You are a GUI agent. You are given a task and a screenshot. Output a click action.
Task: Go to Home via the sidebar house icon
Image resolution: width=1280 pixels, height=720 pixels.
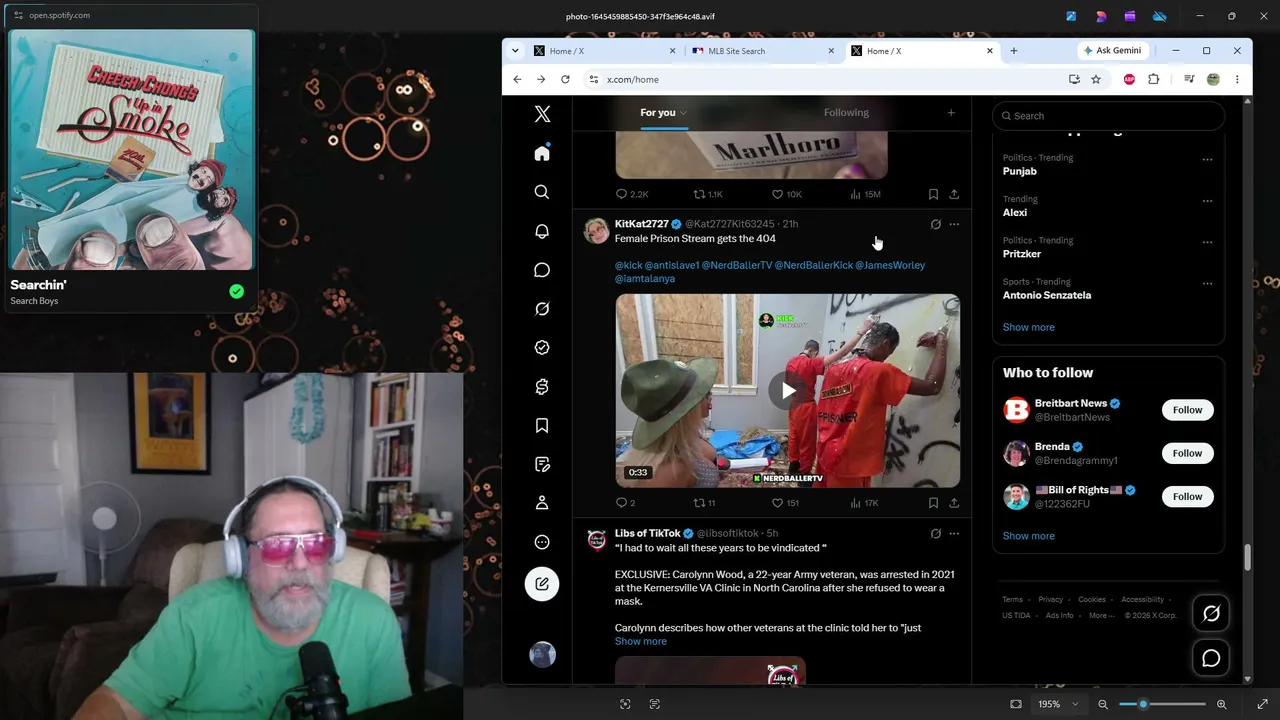[x=542, y=153]
